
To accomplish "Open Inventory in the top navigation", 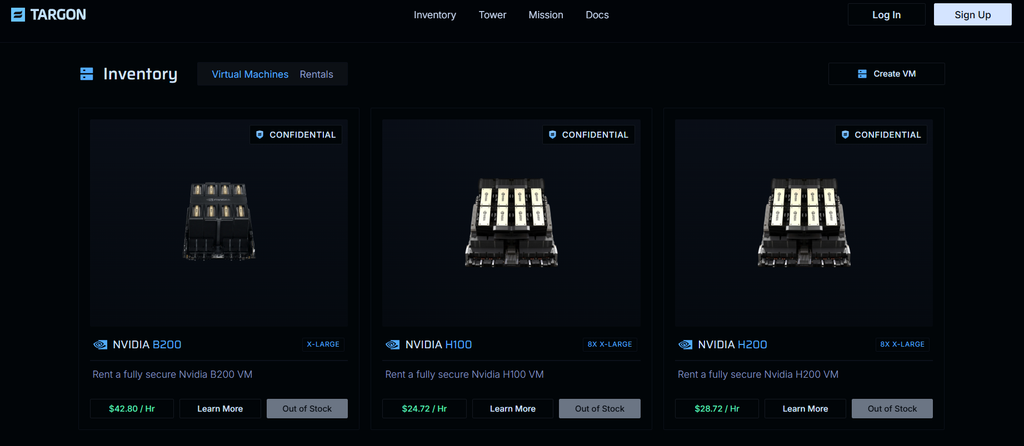I will pos(435,14).
